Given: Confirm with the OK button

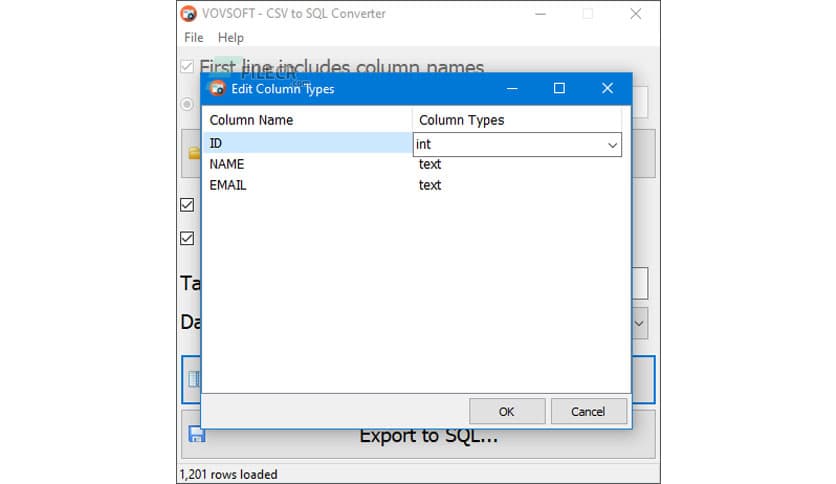Looking at the screenshot, I should coord(507,412).
